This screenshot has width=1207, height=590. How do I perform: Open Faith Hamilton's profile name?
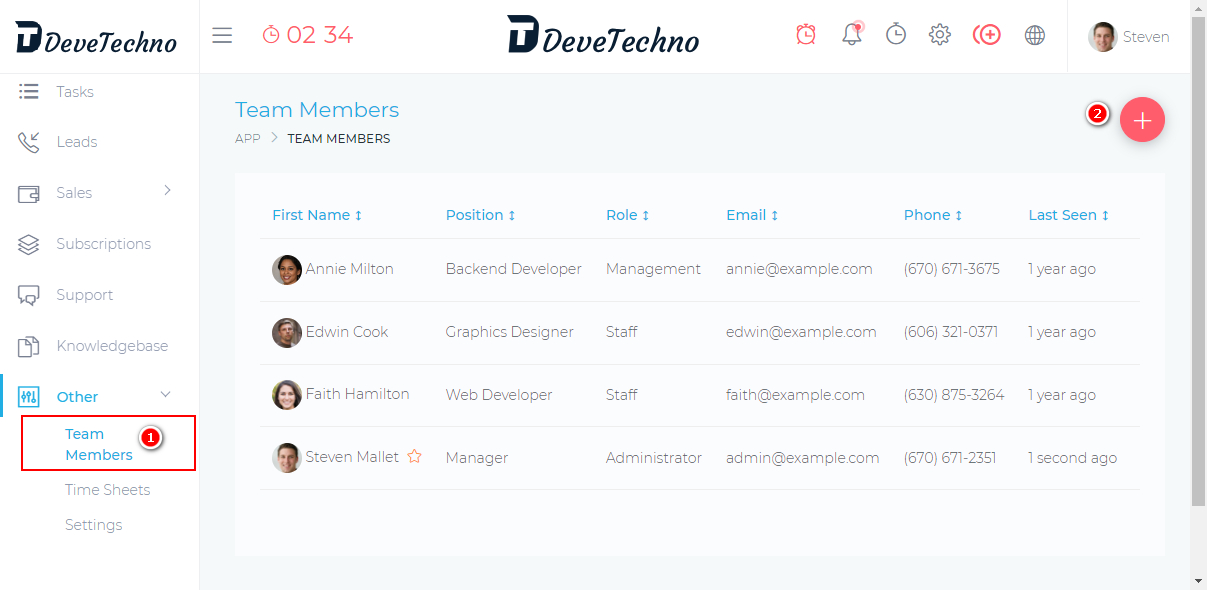(x=358, y=394)
